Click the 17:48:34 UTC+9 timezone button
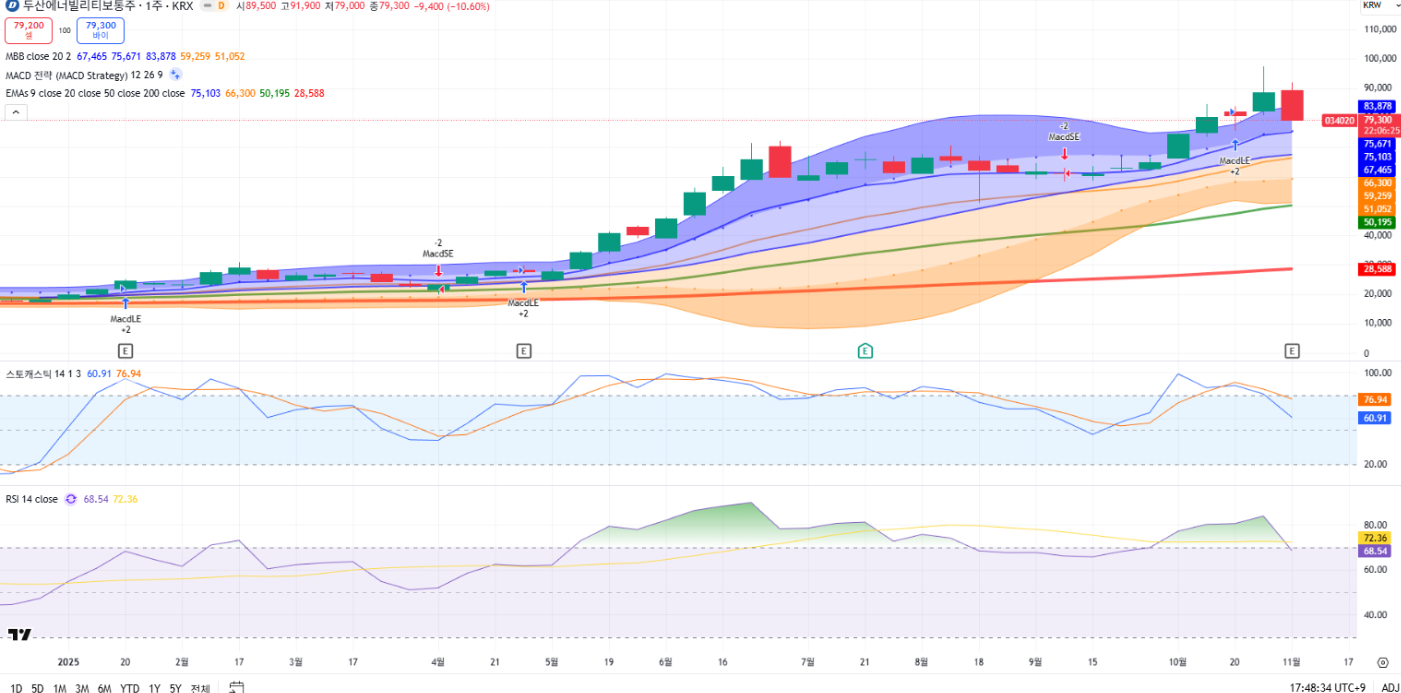The width and height of the screenshot is (1401, 693). [1328, 688]
